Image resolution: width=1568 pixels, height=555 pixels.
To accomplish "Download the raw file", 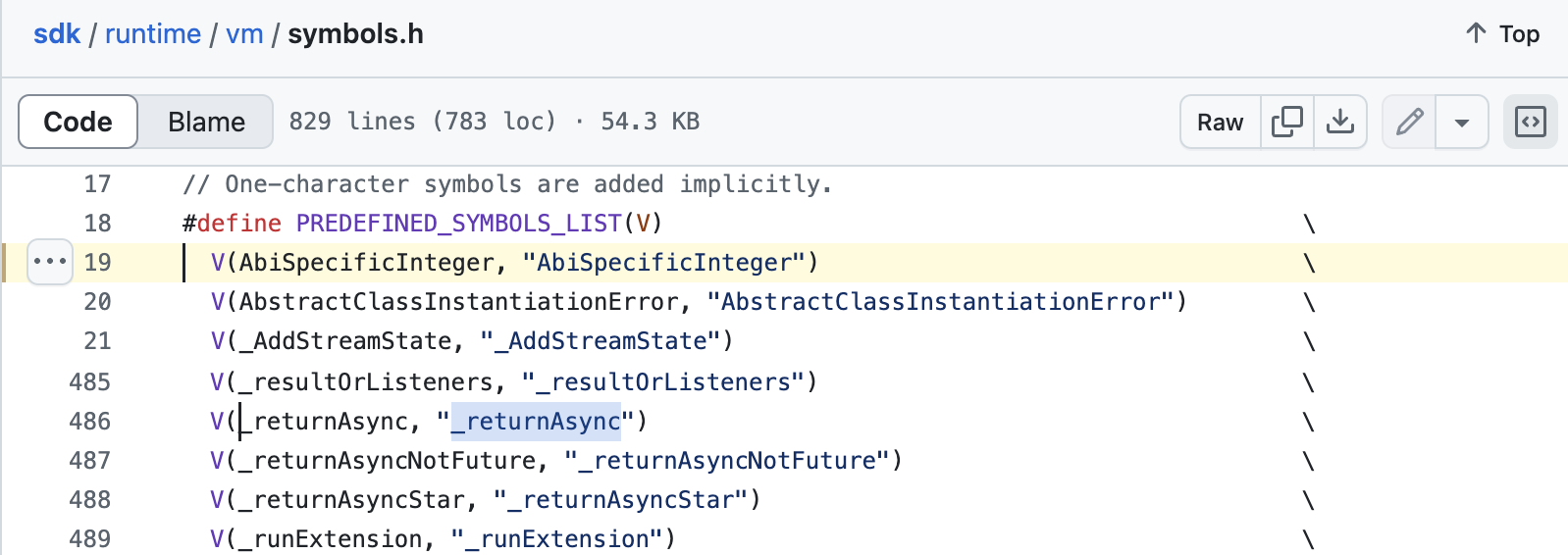I will click(x=1339, y=122).
